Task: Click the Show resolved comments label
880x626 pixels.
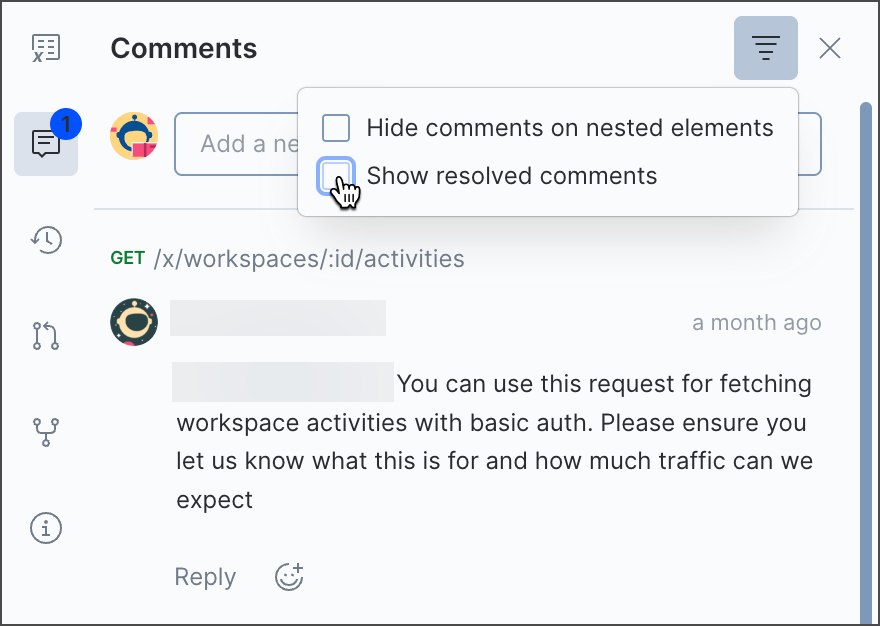Action: 511,176
